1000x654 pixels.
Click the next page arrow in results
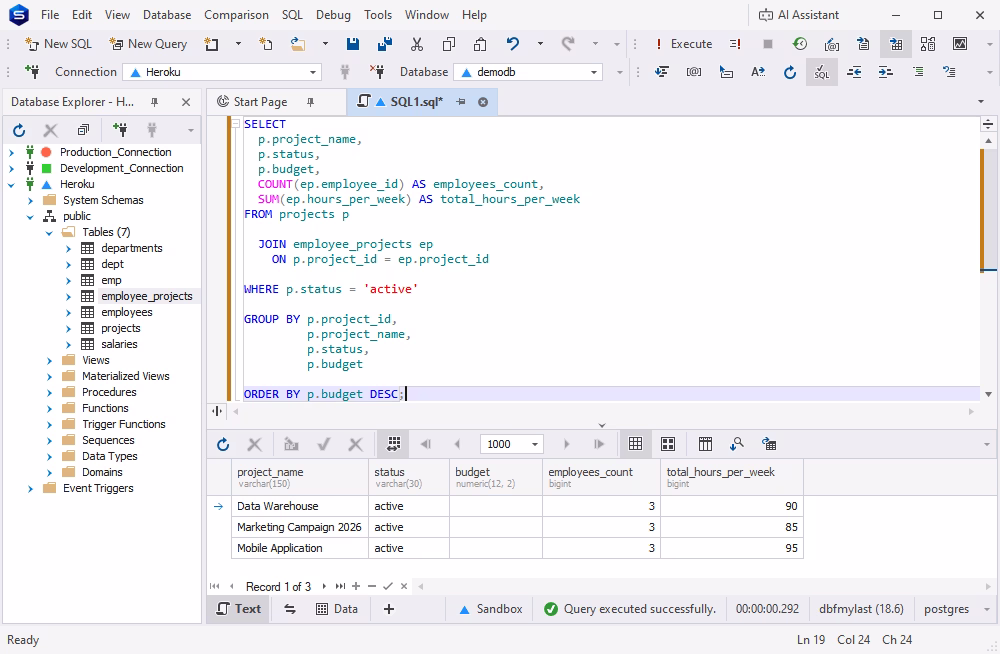pos(566,444)
